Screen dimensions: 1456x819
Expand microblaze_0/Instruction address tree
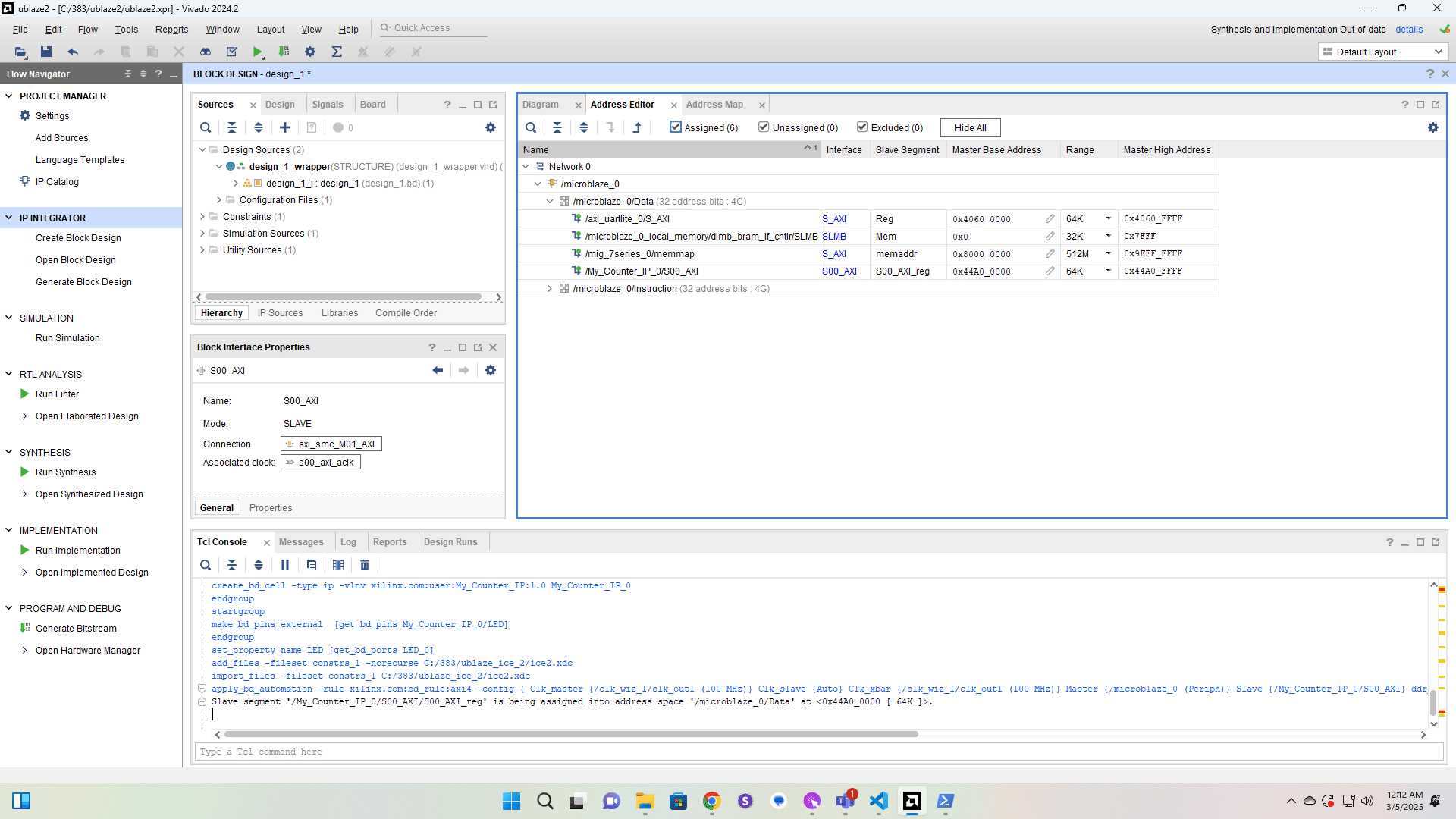pyautogui.click(x=550, y=289)
